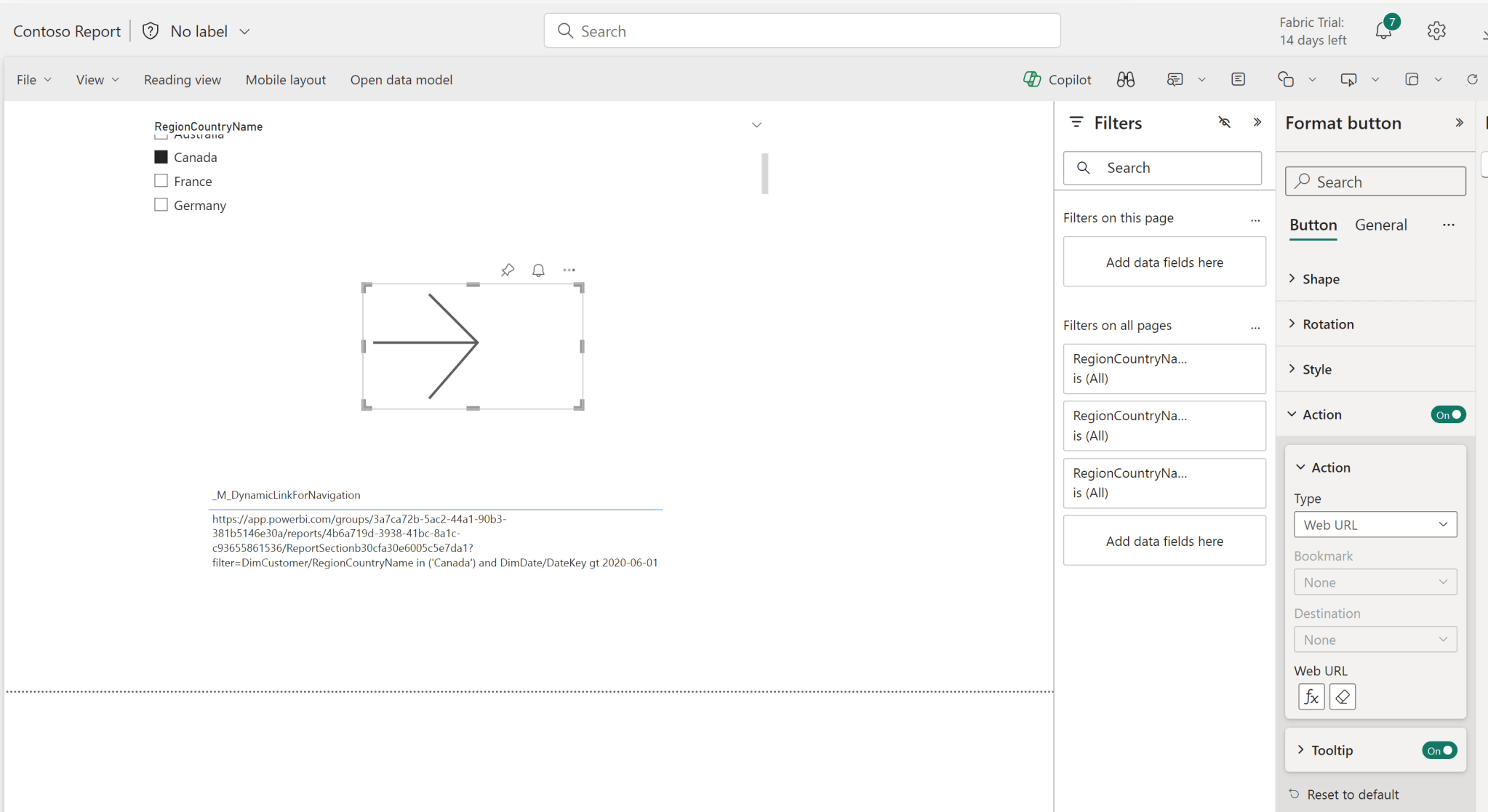Check the Germany checkbox

pyautogui.click(x=161, y=205)
